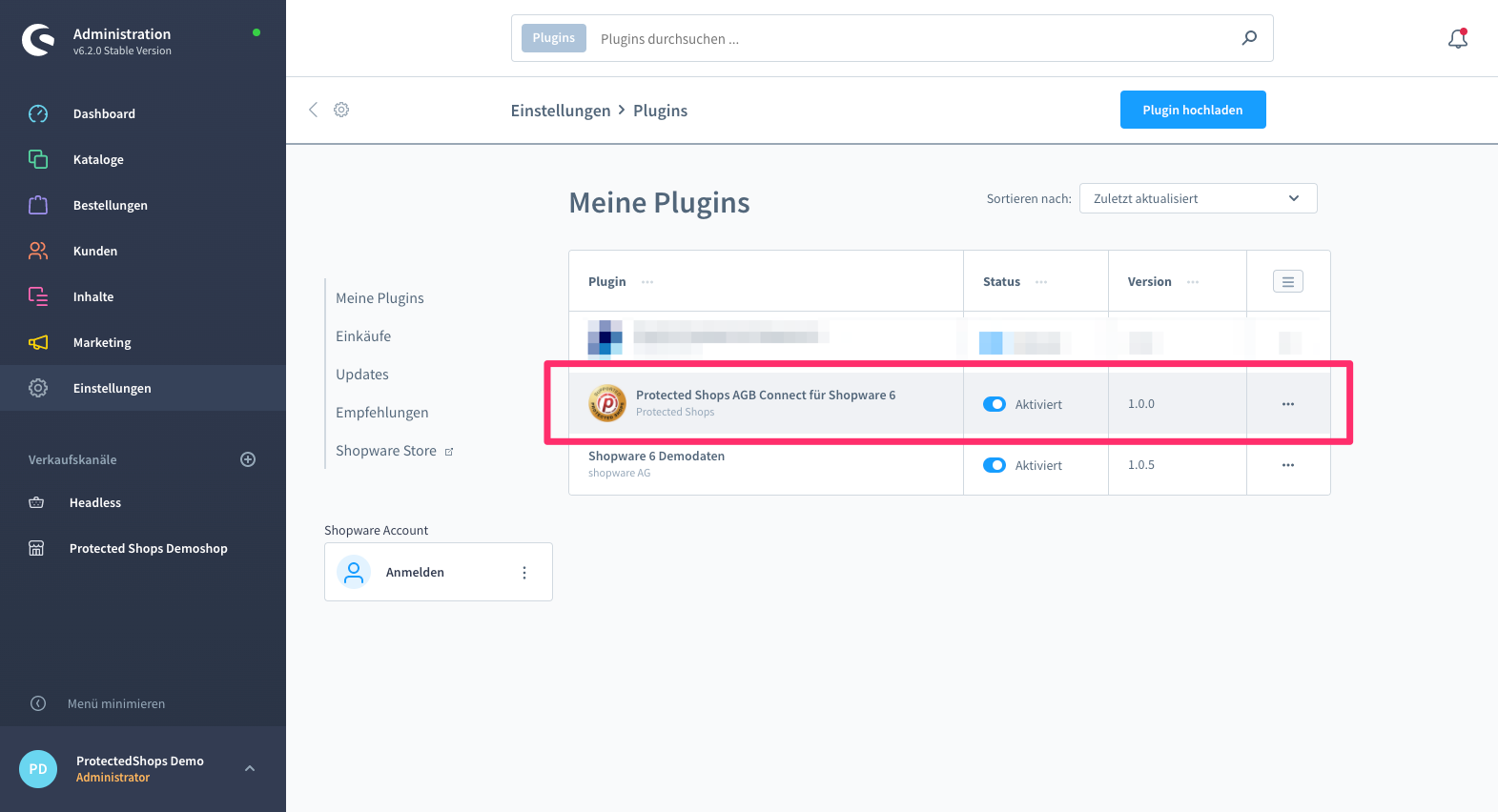This screenshot has width=1498, height=812.
Task: Expand the ProtectedShops Demo user menu chevron
Action: coord(250,768)
